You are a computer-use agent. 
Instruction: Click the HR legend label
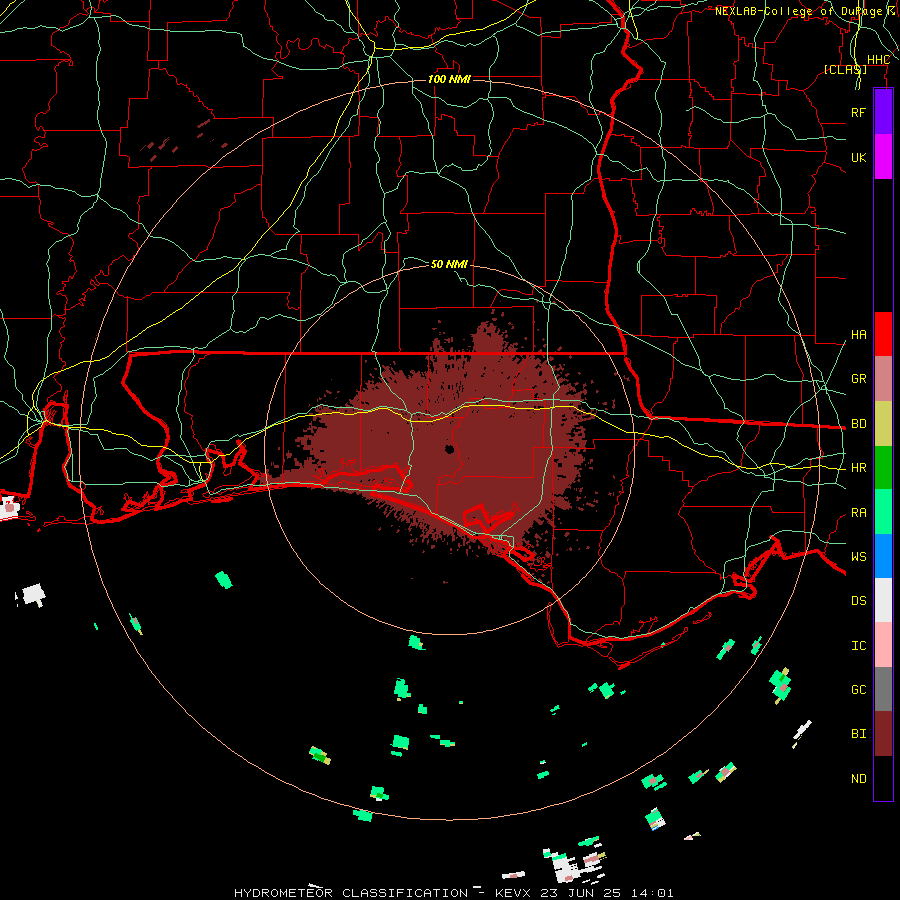click(x=858, y=468)
